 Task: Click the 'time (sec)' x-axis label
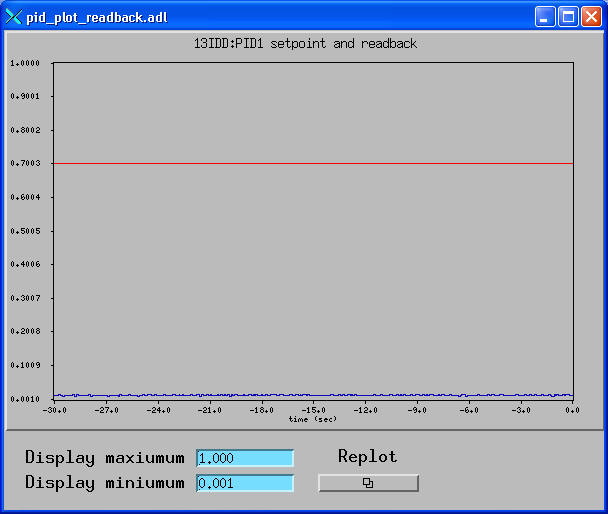(x=313, y=419)
